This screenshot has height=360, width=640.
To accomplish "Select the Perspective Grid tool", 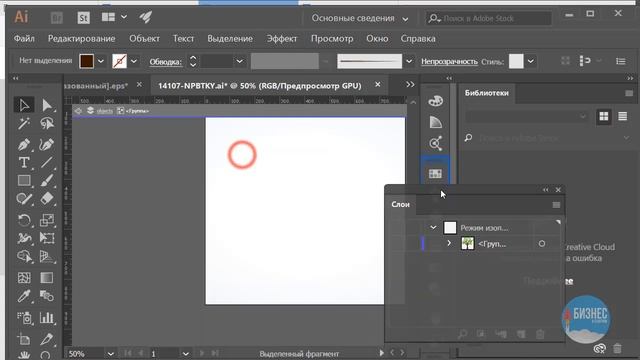I will click(47, 256).
